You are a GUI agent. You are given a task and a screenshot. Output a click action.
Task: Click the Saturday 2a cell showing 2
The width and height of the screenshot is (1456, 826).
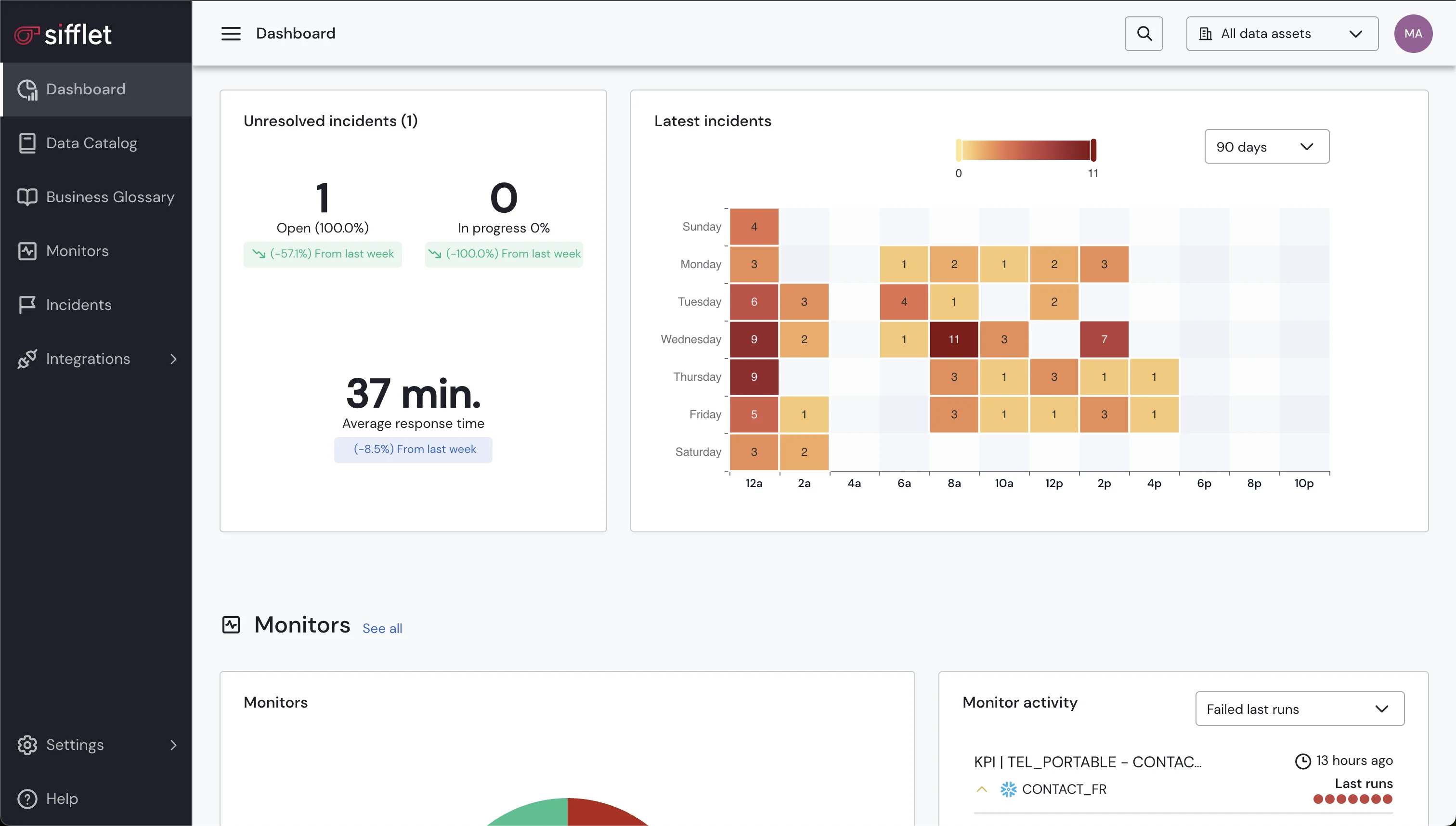pos(804,452)
